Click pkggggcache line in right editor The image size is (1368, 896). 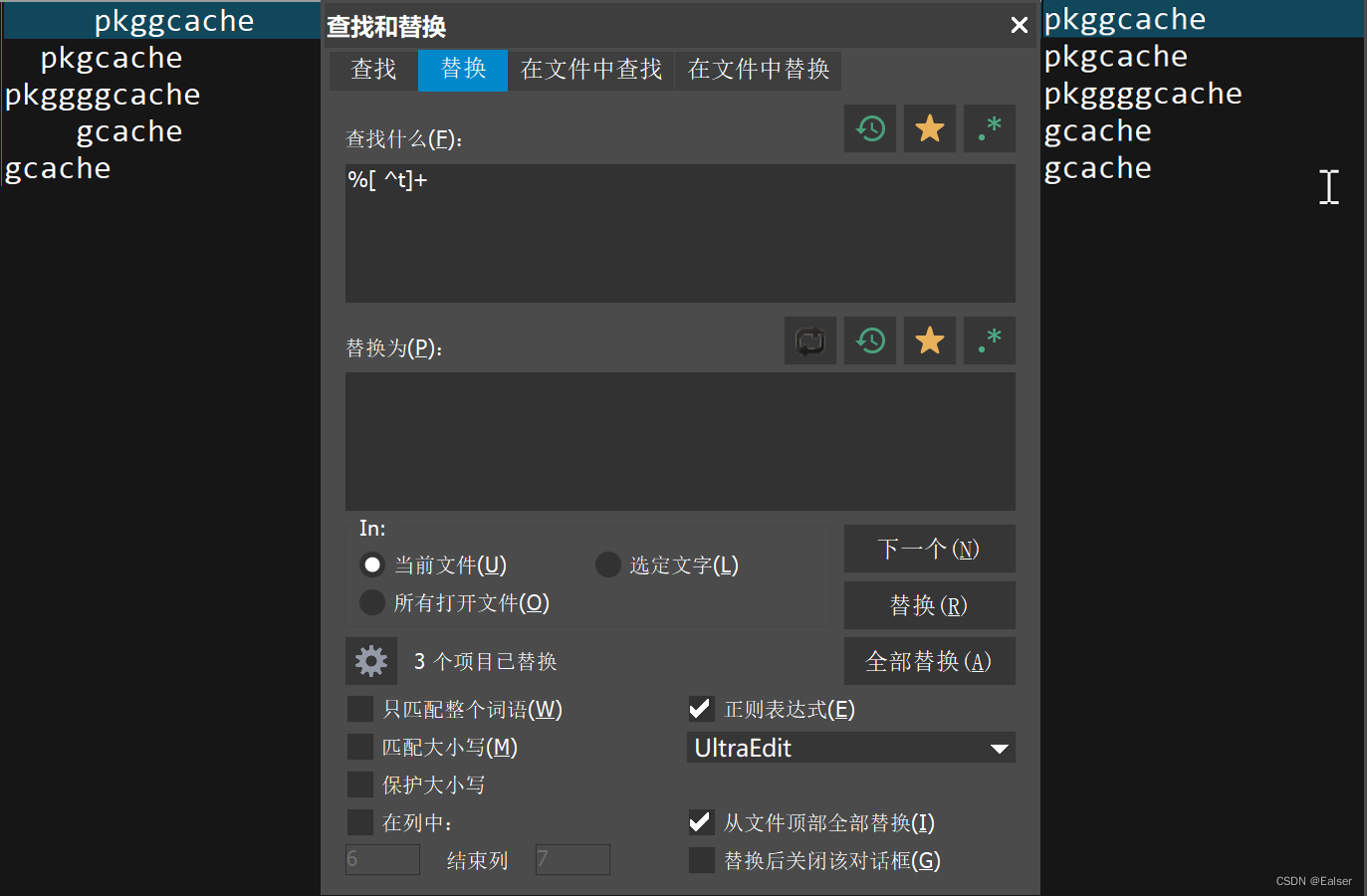click(1143, 94)
